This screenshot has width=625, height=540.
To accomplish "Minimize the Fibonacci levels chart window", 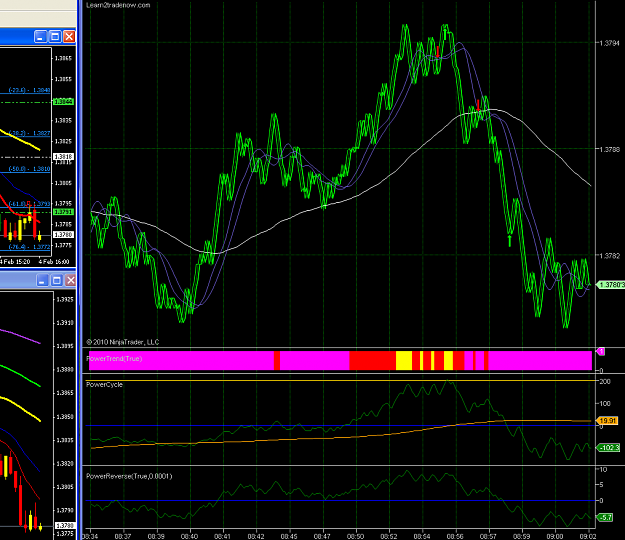I will tap(40, 37).
